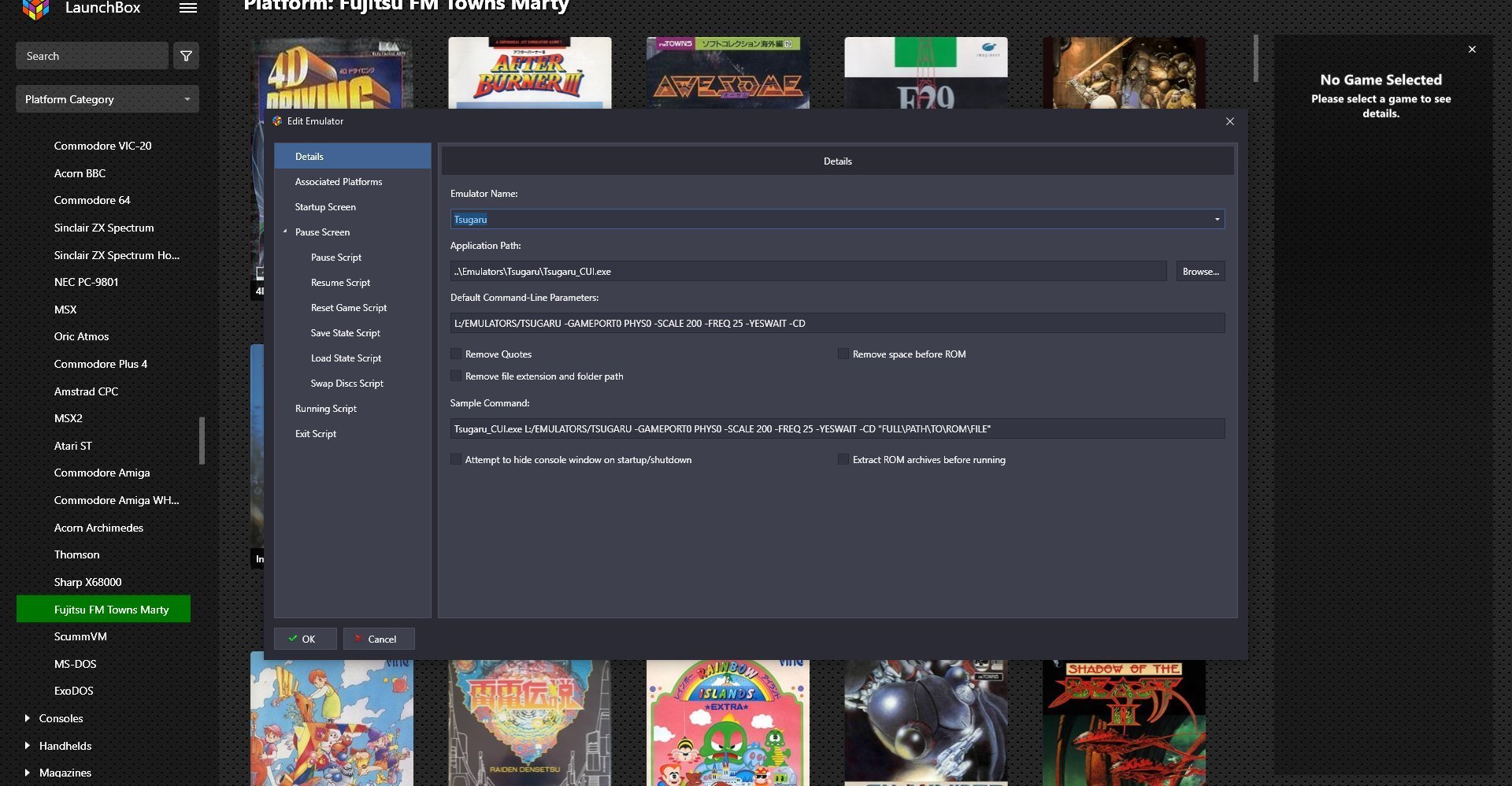Click Default Command-Line Parameters field
The height and width of the screenshot is (786, 1512).
(837, 323)
